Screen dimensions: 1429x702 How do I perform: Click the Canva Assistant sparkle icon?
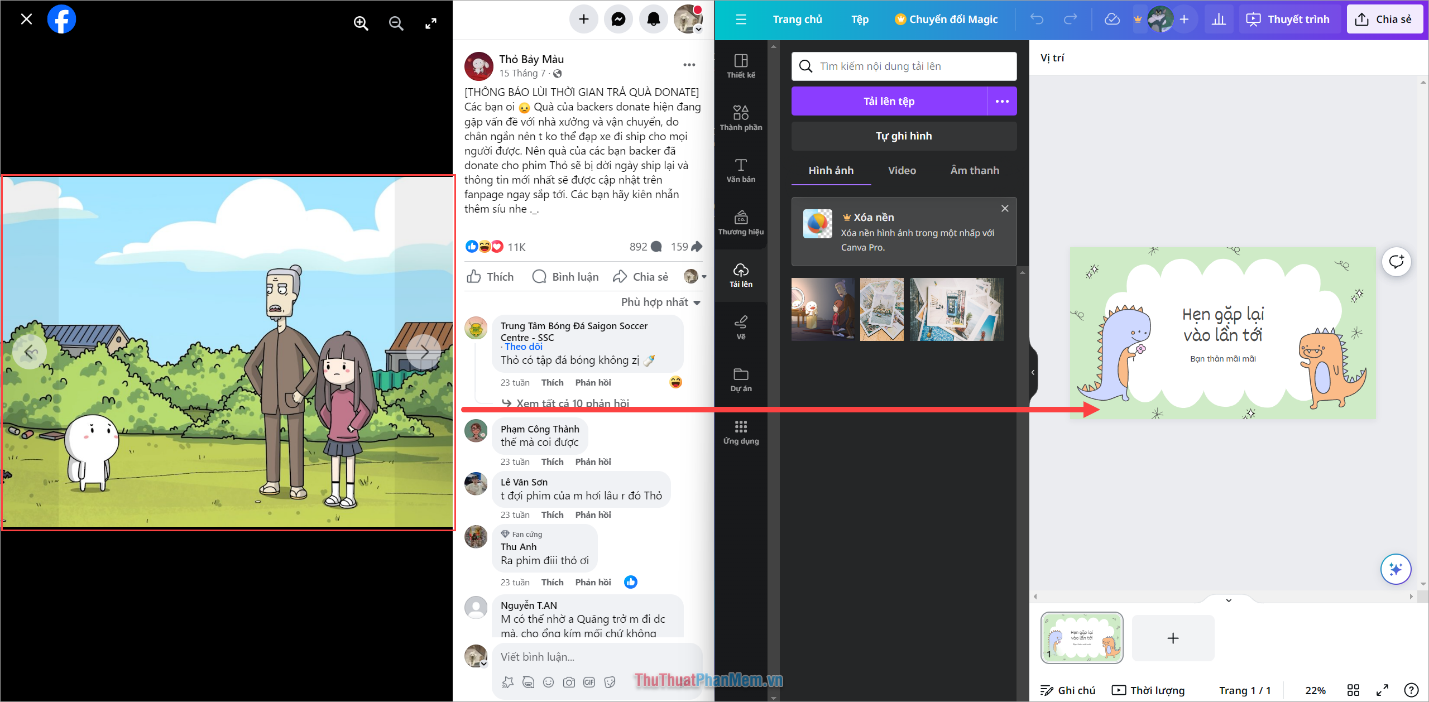tap(1395, 568)
